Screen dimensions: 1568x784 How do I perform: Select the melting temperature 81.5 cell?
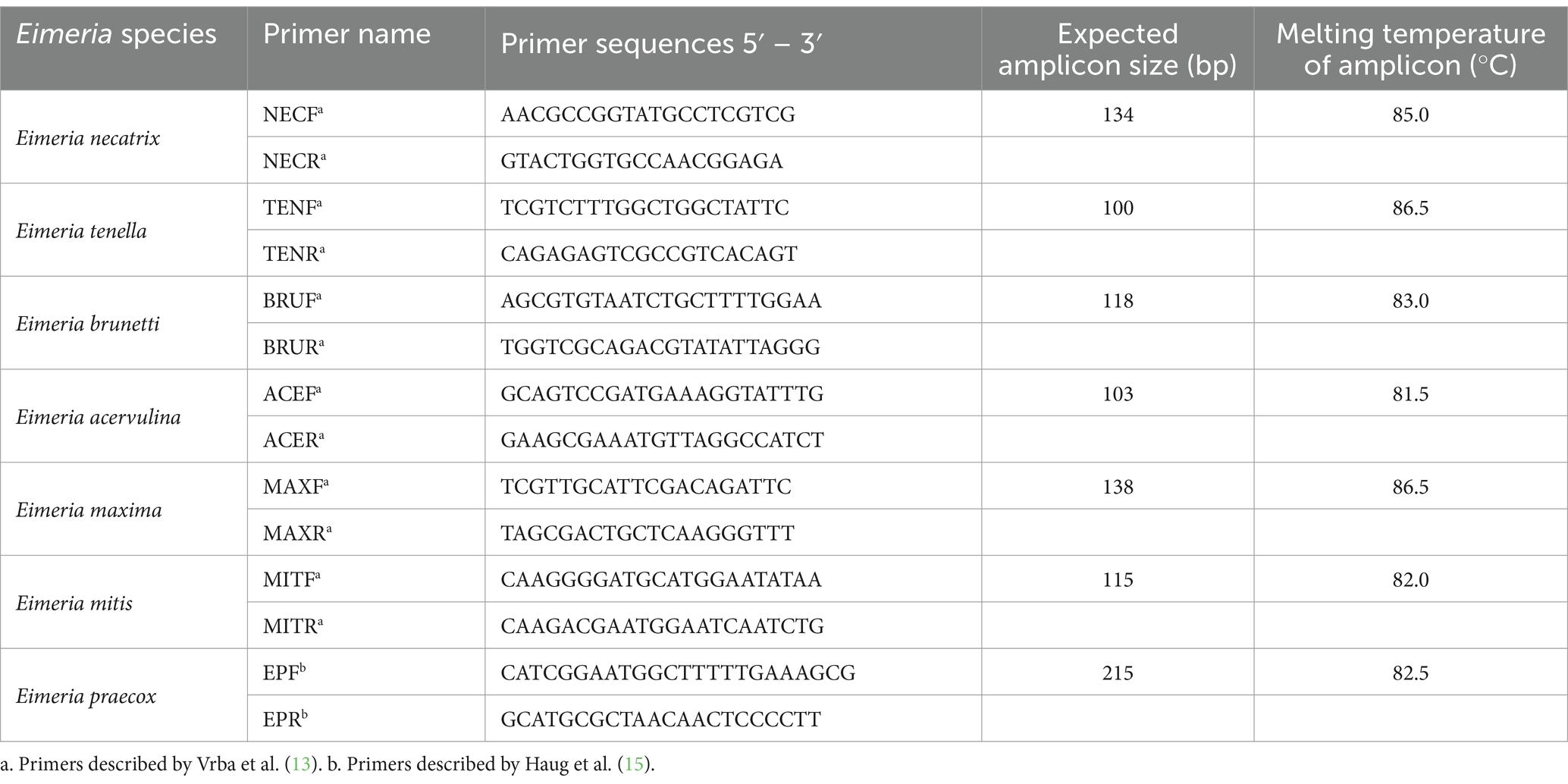point(1410,394)
